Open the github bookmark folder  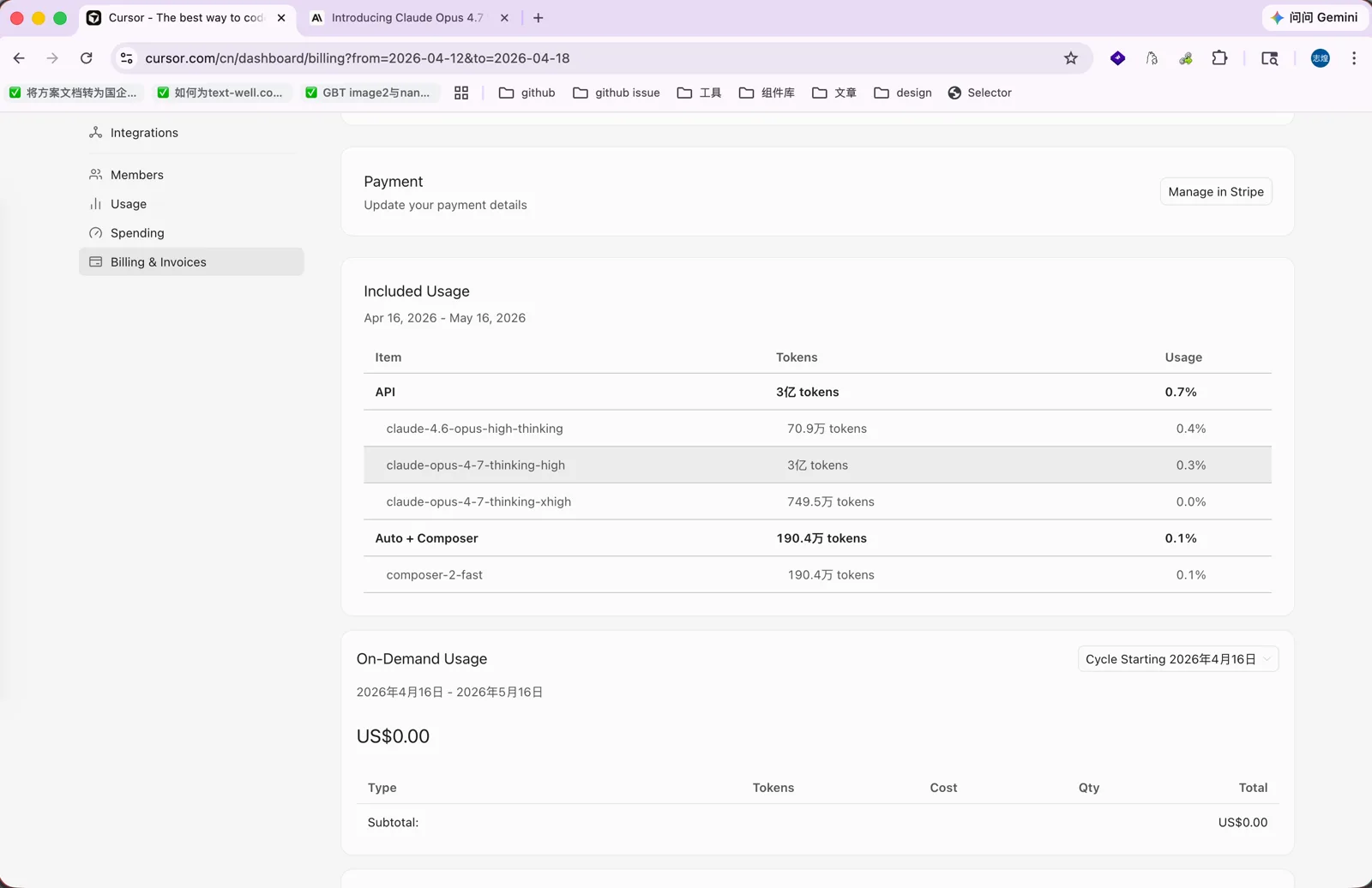(x=527, y=93)
